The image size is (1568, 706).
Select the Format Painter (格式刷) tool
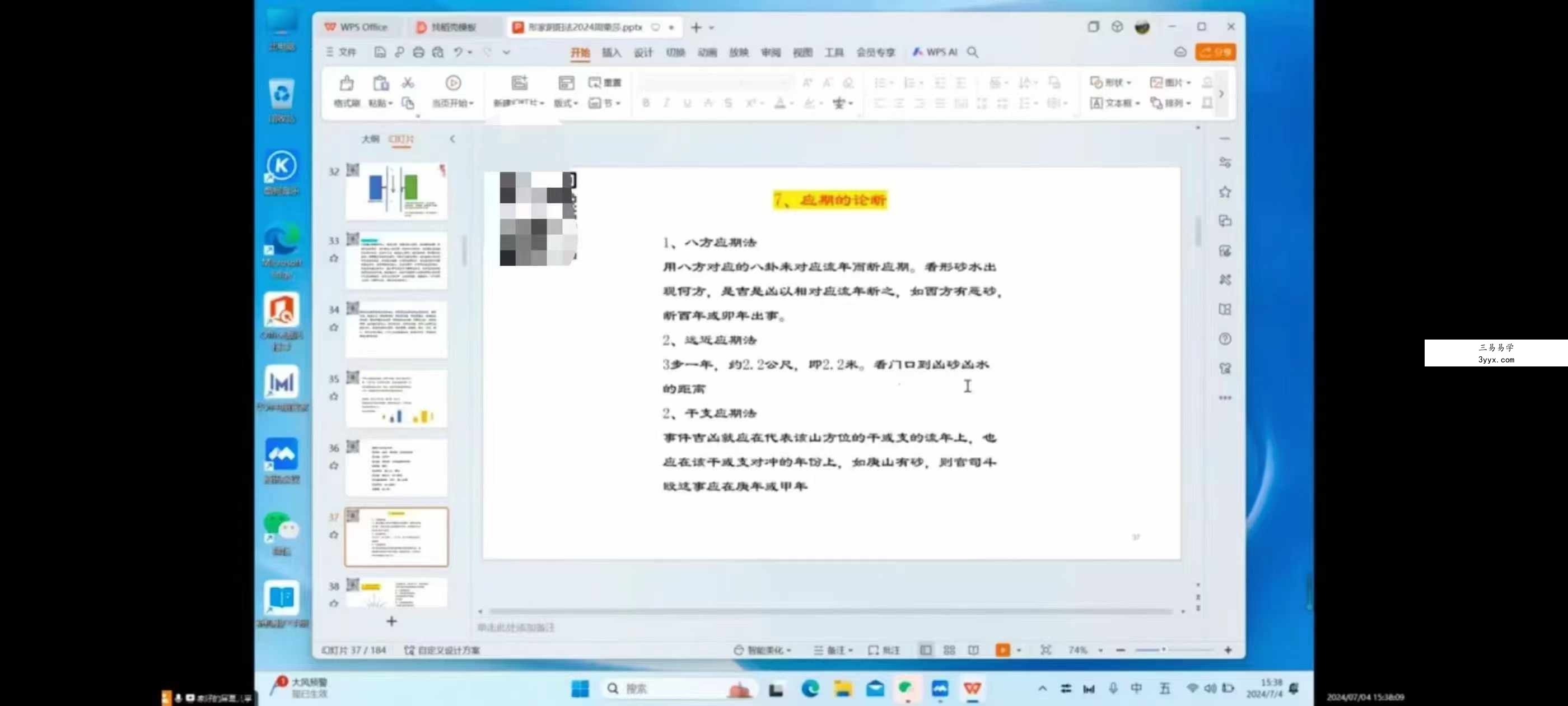click(x=346, y=91)
